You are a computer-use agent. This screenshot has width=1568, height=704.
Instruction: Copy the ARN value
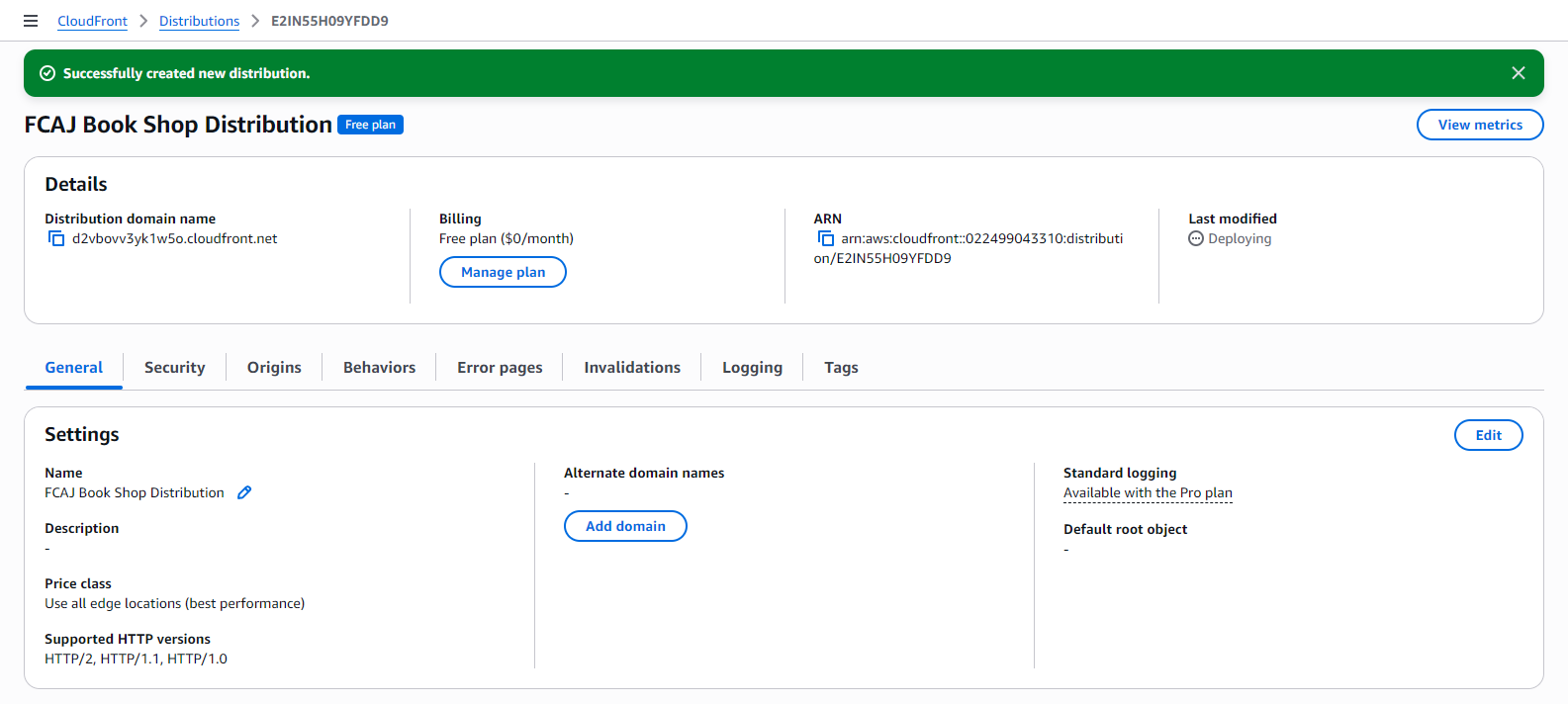(x=826, y=238)
